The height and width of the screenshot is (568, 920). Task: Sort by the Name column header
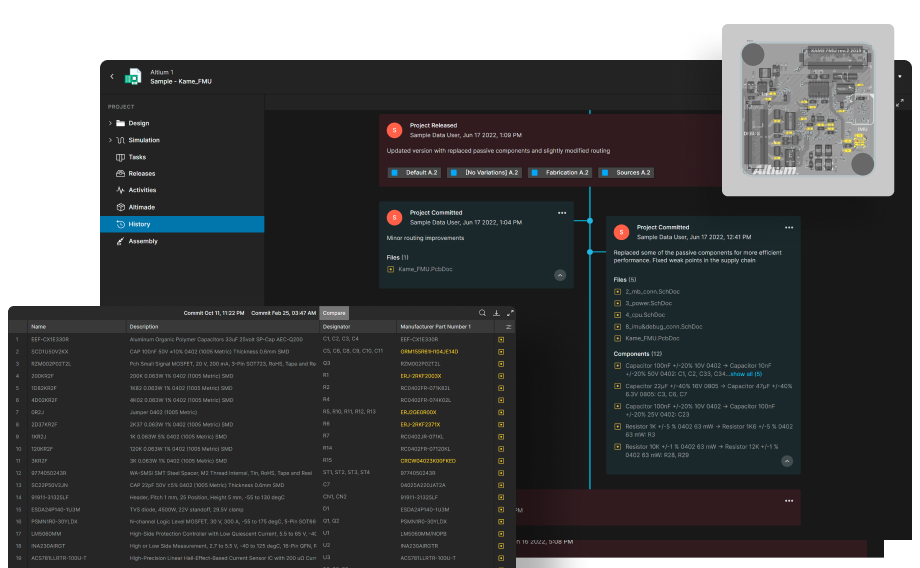coord(39,327)
